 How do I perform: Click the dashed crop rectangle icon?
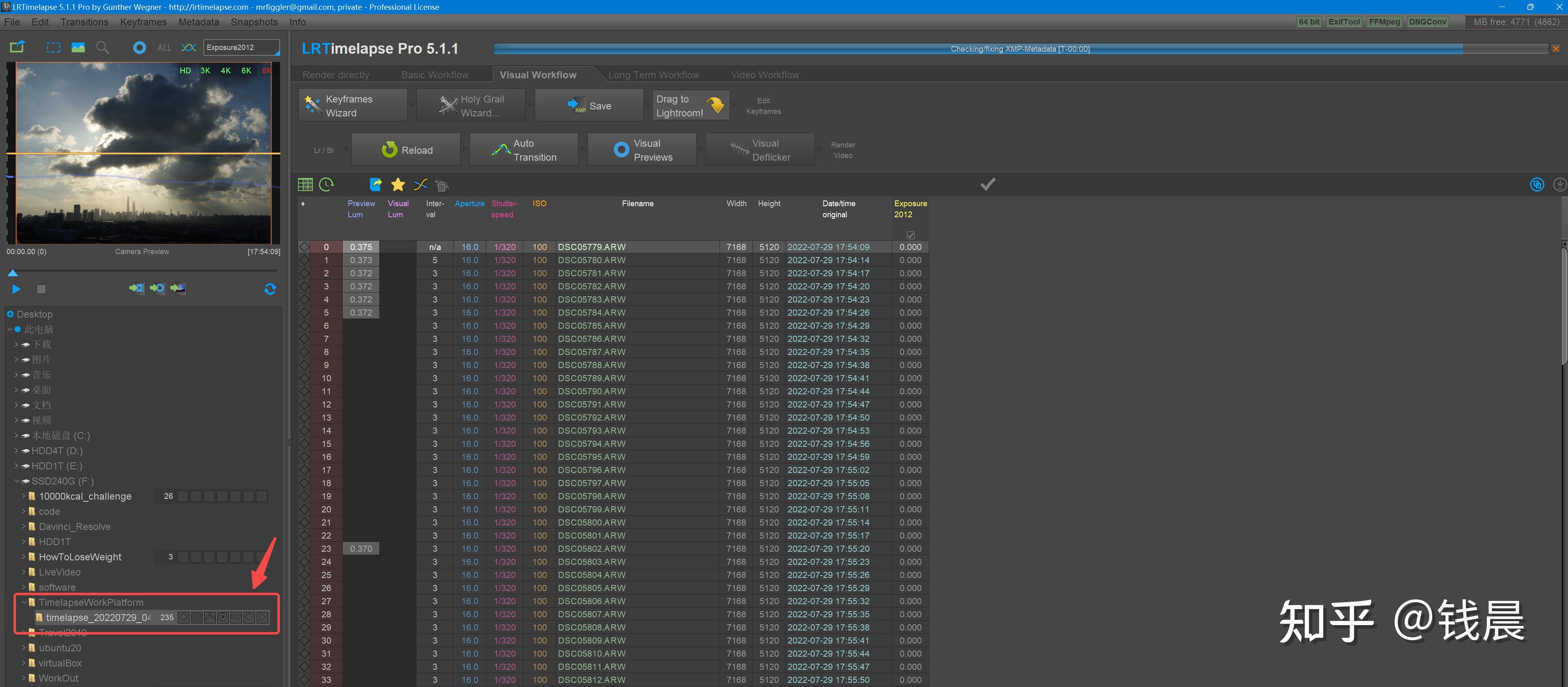[54, 48]
